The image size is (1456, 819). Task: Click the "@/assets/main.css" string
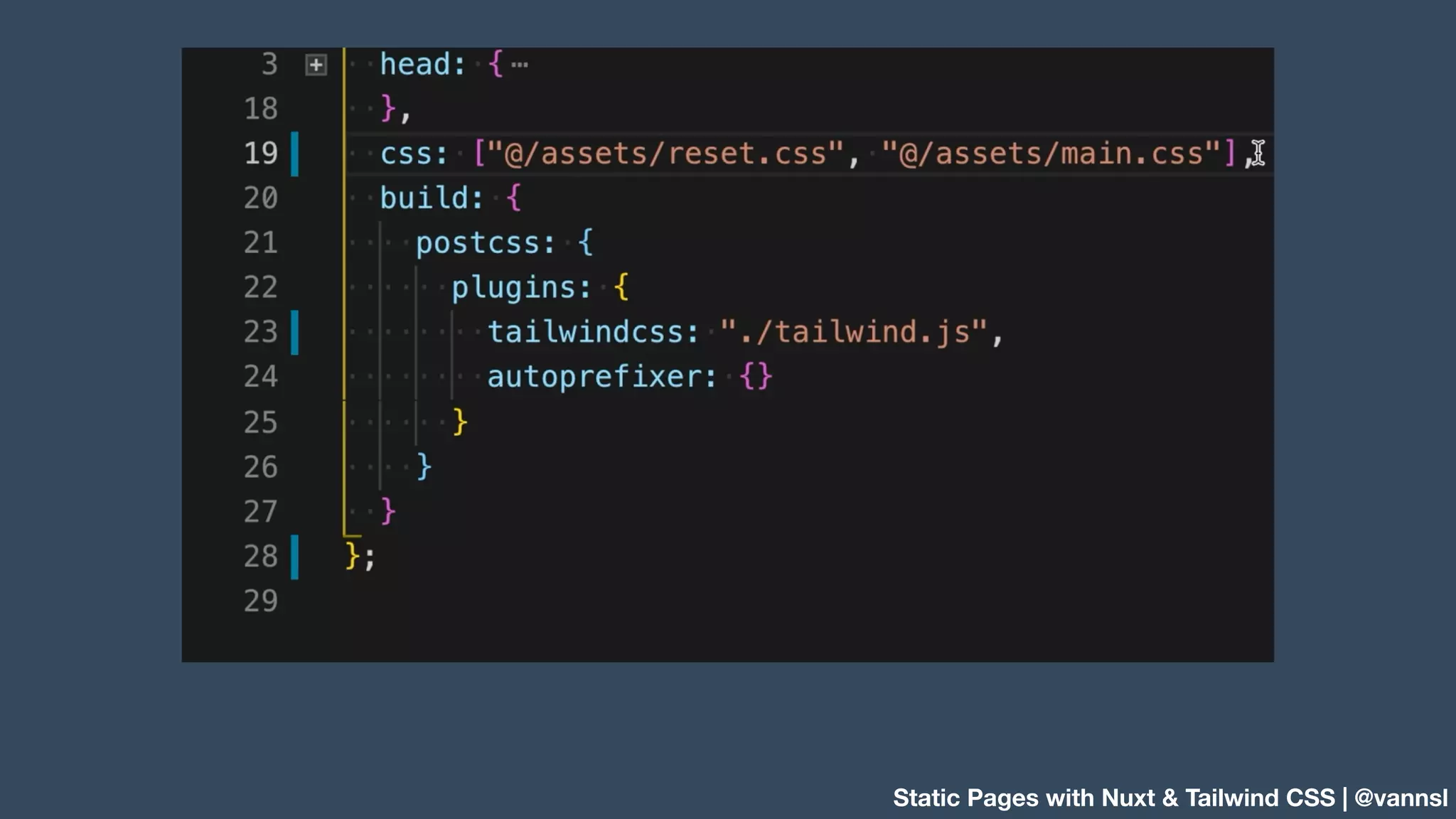pos(1051,154)
